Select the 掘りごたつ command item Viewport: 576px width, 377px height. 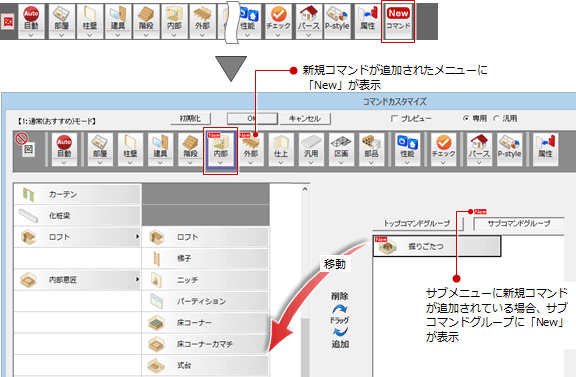click(x=437, y=246)
